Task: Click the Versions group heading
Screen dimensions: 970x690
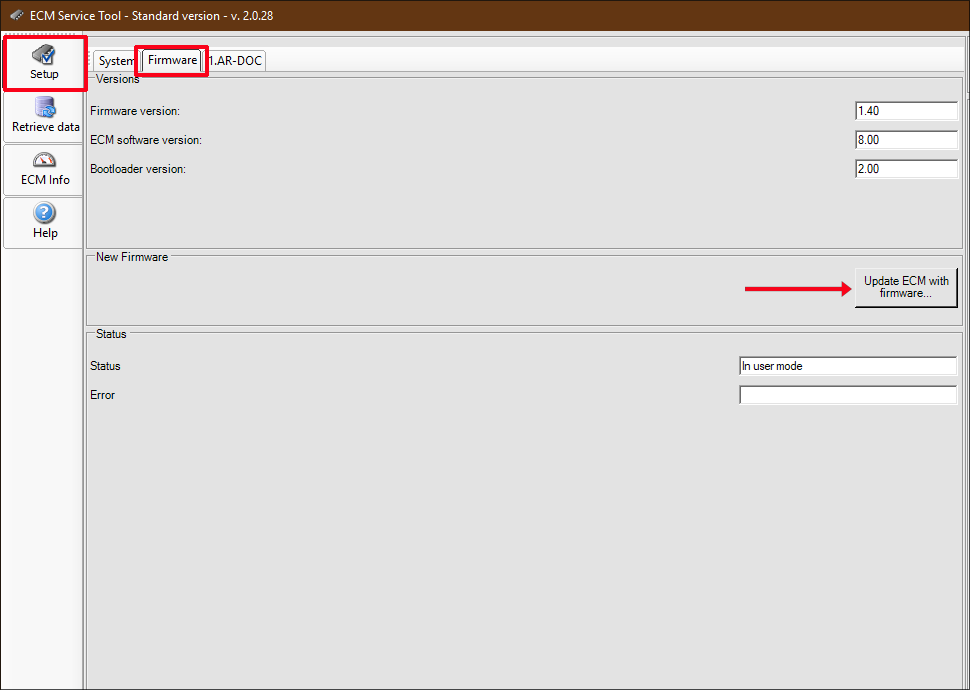Action: [x=118, y=79]
